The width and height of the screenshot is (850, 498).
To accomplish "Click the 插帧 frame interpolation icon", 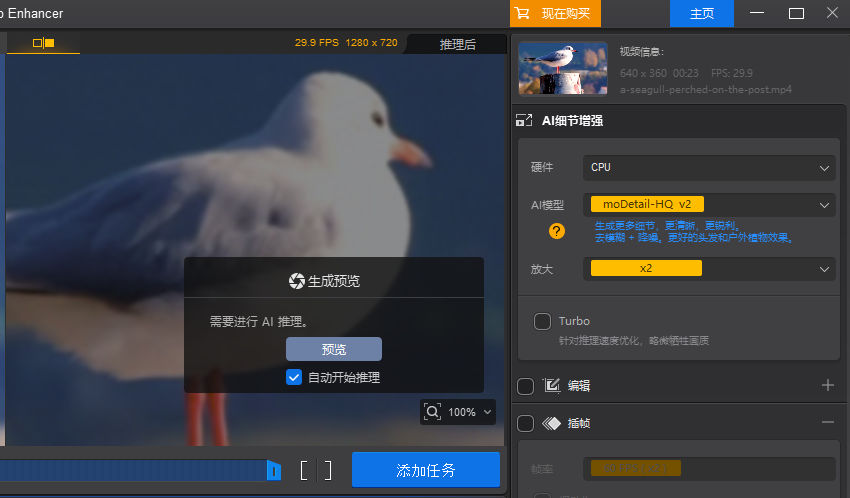I will (551, 423).
